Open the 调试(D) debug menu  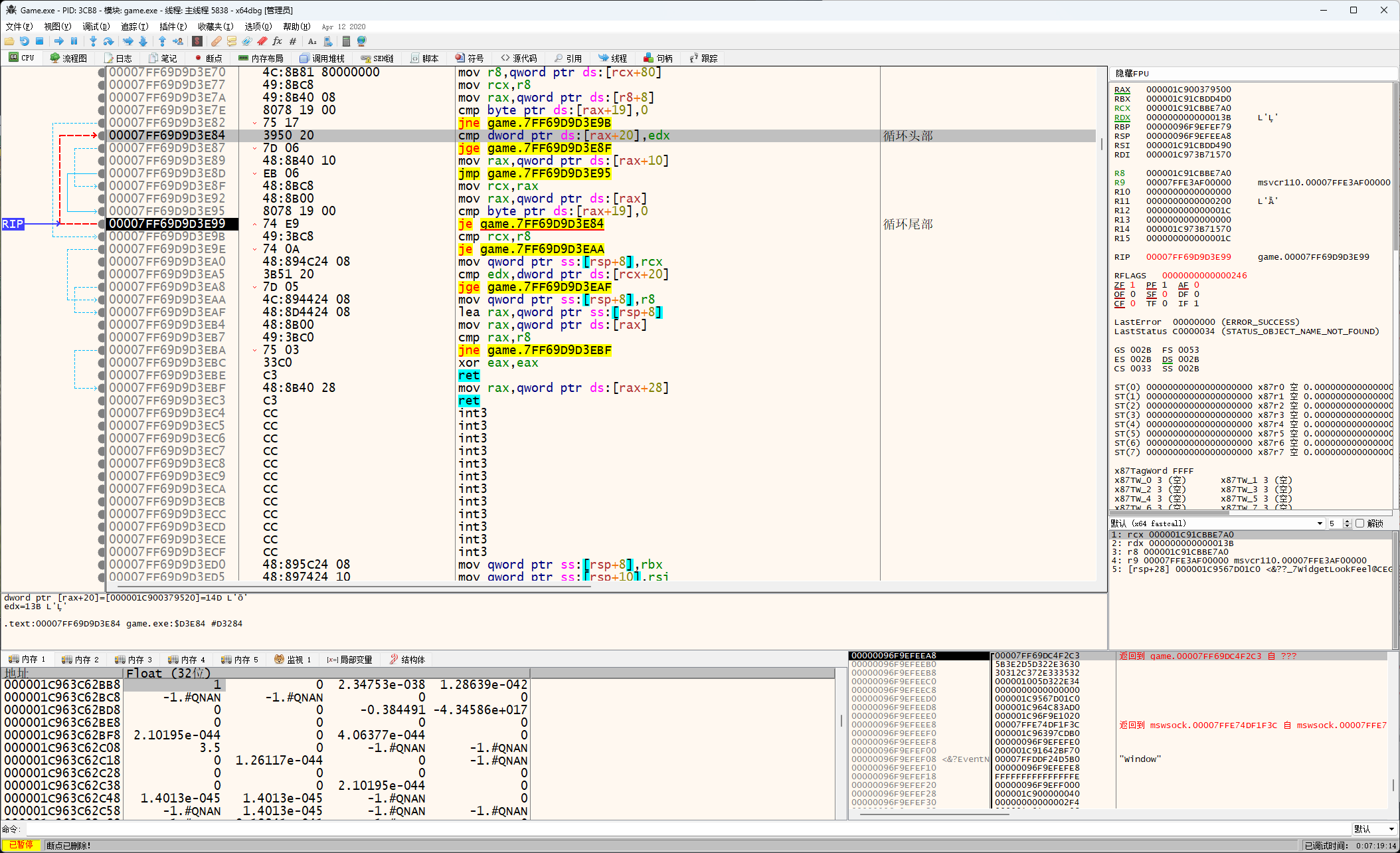96,27
